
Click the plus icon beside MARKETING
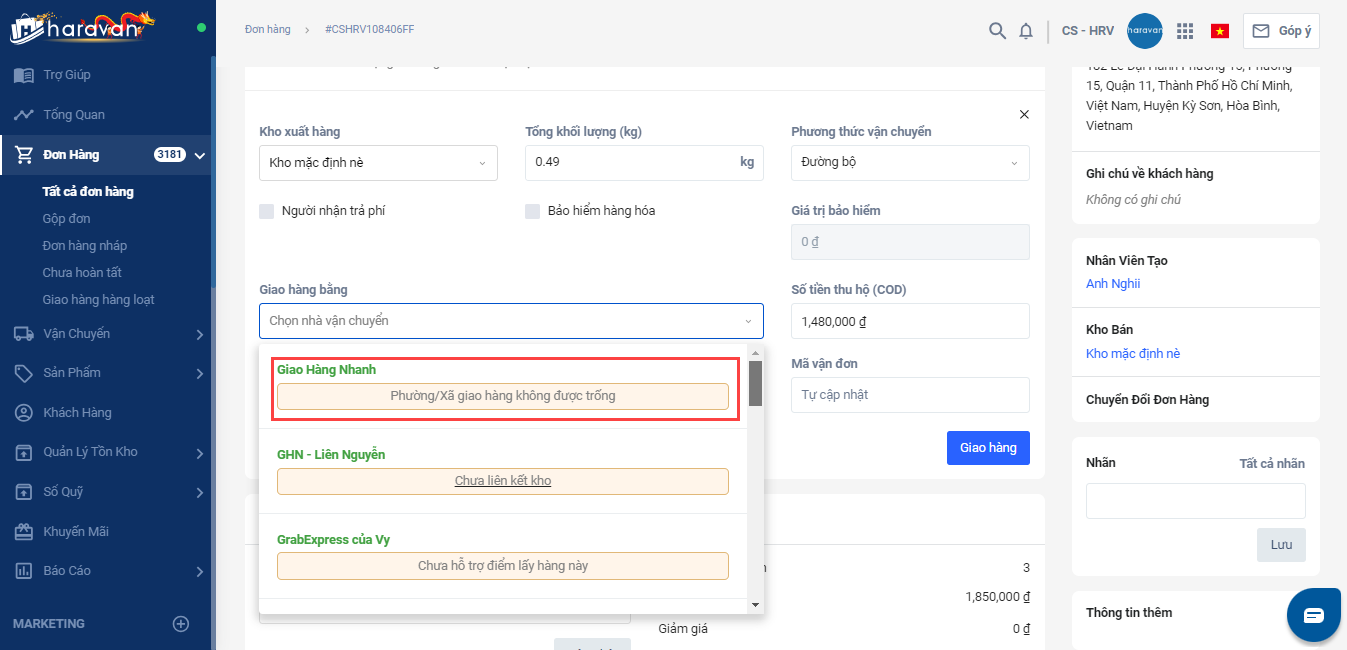(181, 624)
